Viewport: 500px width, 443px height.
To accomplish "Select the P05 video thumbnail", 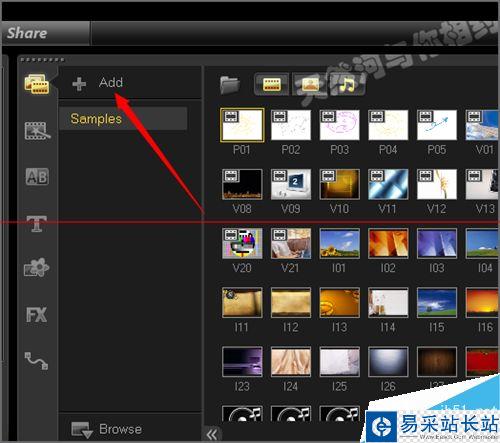I will coord(437,125).
